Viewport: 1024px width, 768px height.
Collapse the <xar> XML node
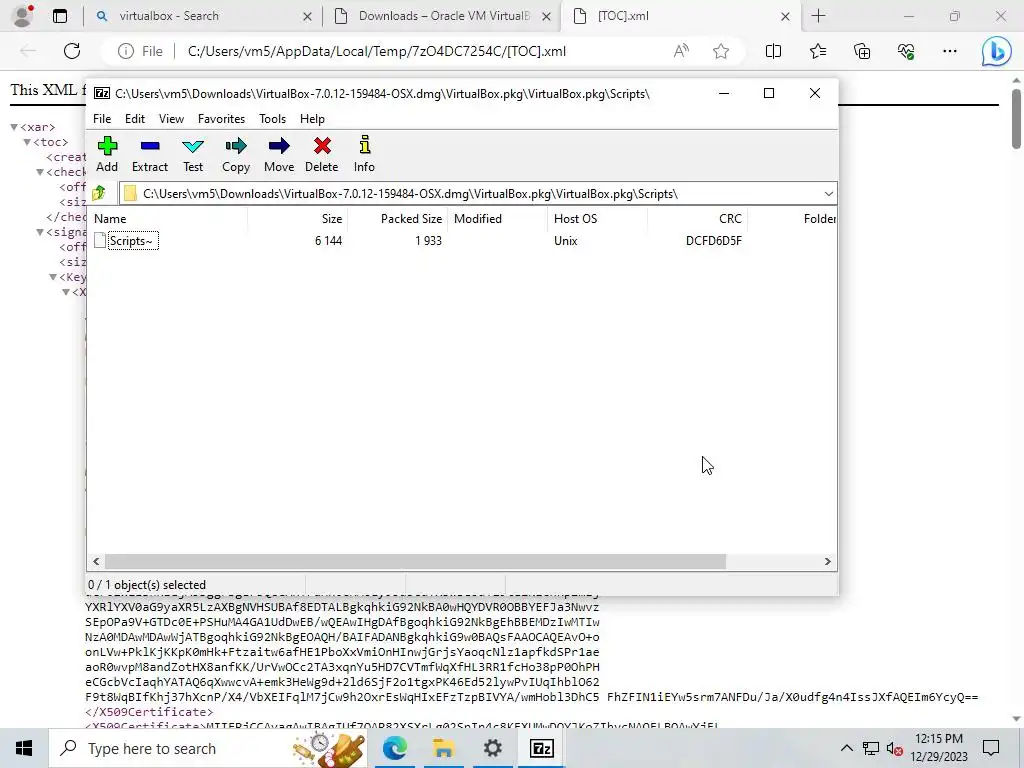coord(14,127)
